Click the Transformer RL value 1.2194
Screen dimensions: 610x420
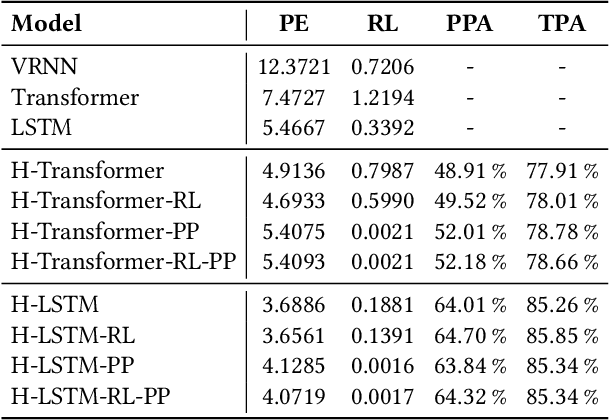tap(380, 98)
